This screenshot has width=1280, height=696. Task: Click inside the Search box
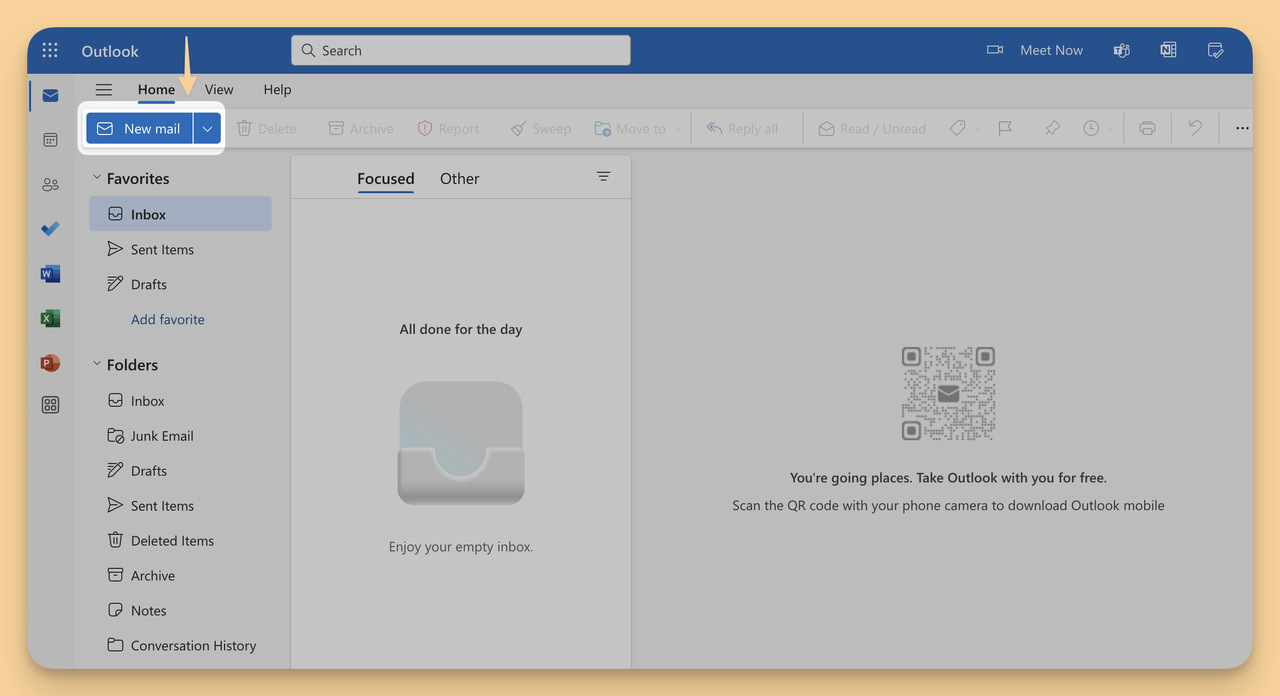(461, 50)
